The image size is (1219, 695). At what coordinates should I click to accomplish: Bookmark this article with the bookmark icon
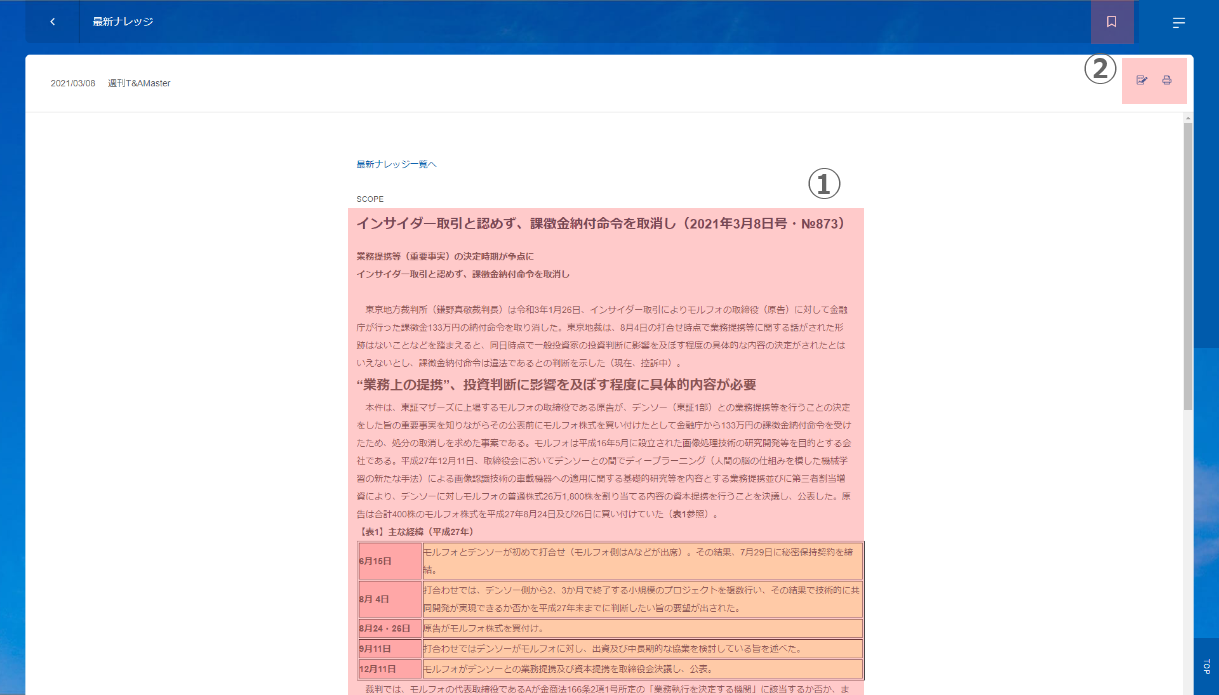pyautogui.click(x=1111, y=22)
